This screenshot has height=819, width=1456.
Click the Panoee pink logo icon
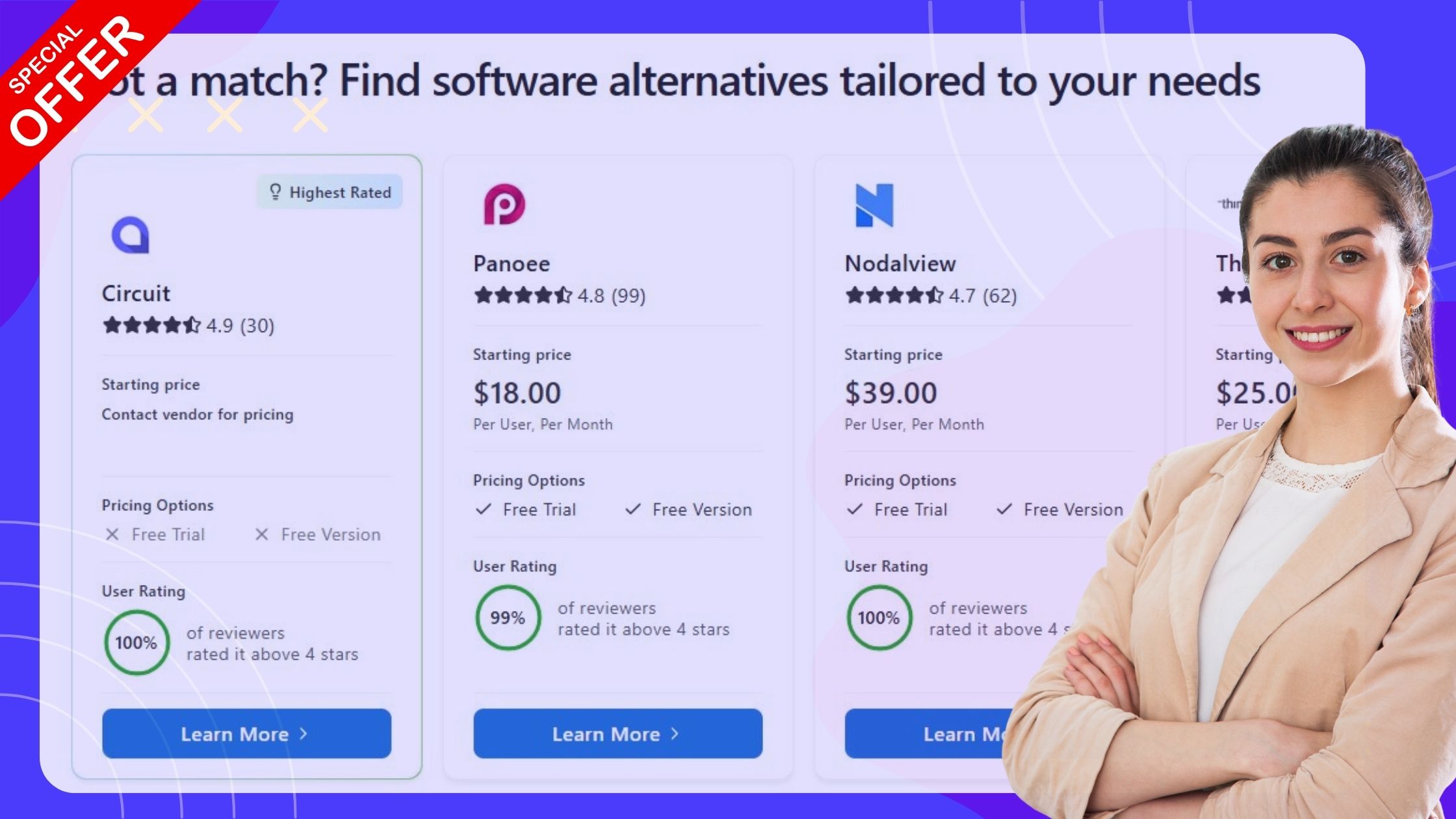pos(504,204)
